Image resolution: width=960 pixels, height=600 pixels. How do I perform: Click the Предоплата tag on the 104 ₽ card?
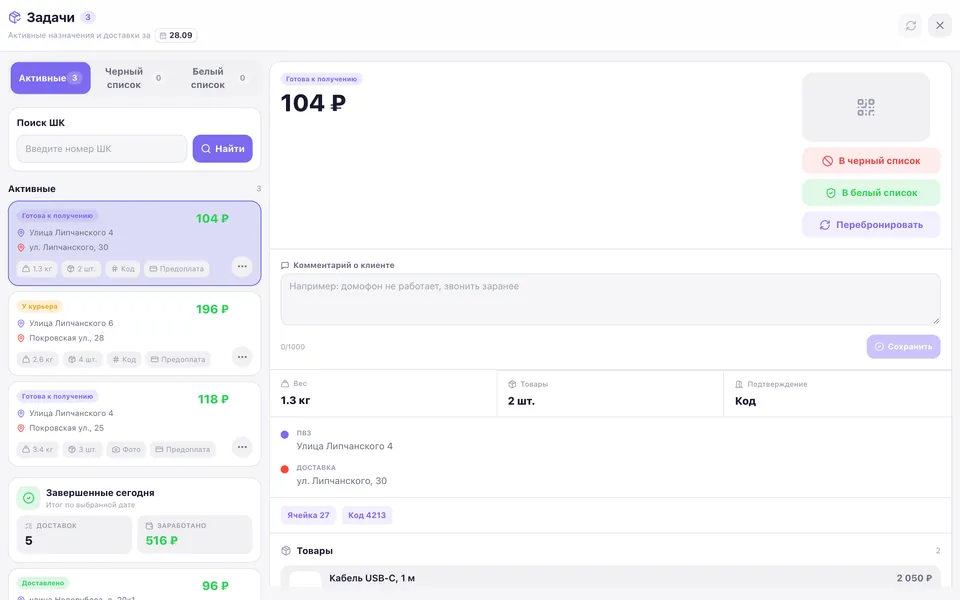(176, 269)
